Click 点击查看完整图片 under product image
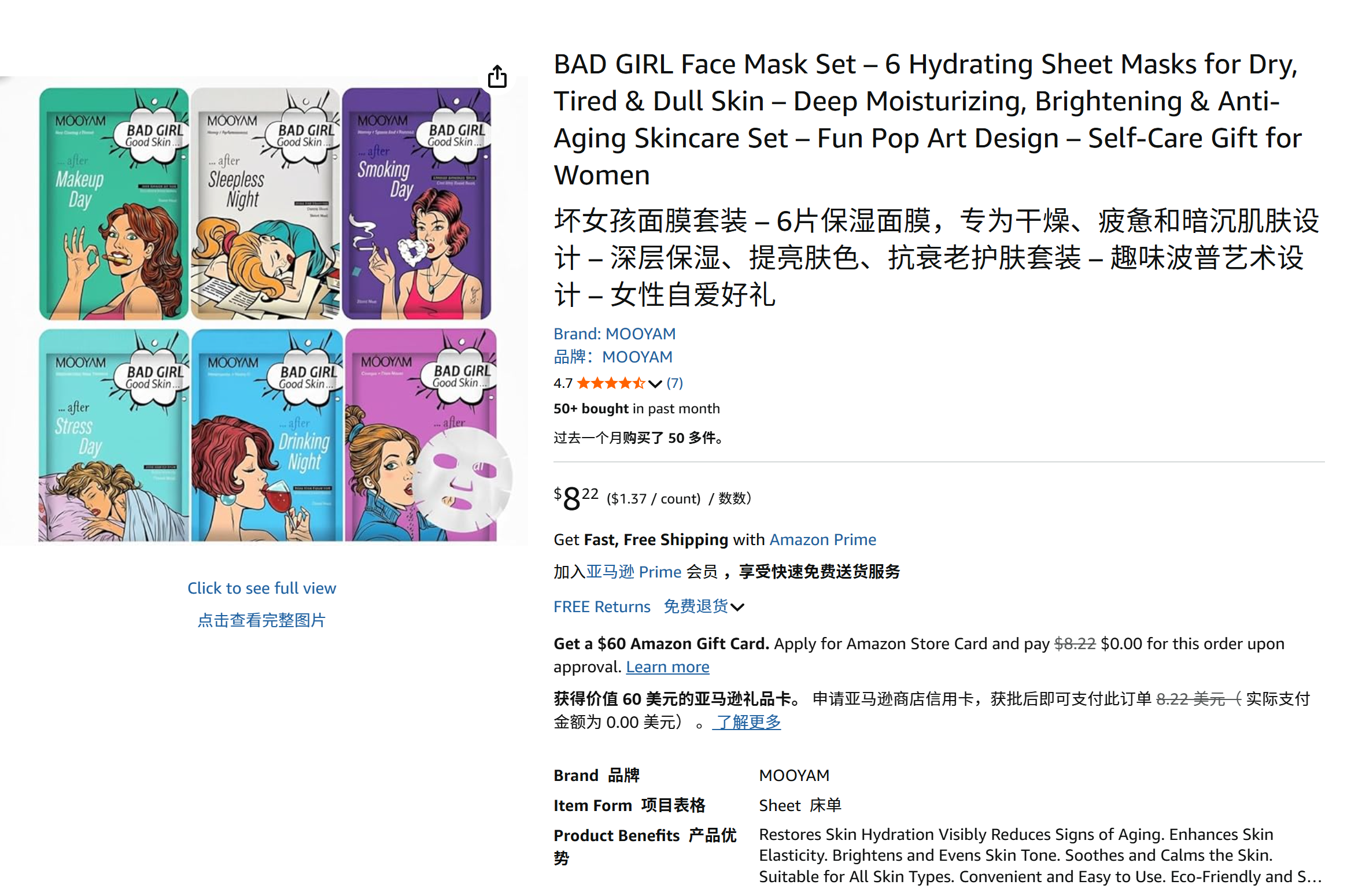Image resolution: width=1351 pixels, height=896 pixels. click(x=261, y=621)
